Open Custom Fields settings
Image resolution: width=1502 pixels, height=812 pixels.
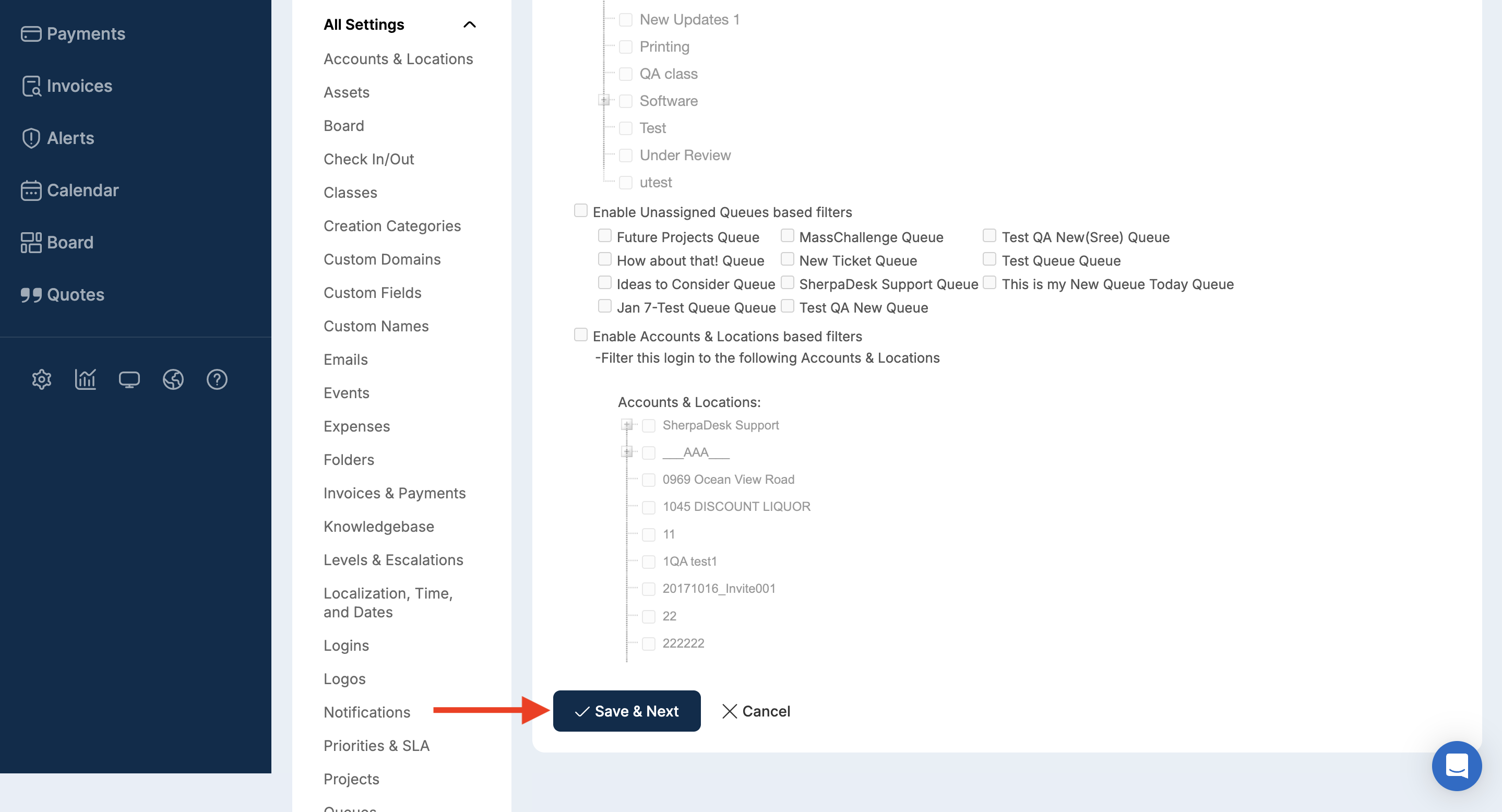click(372, 293)
